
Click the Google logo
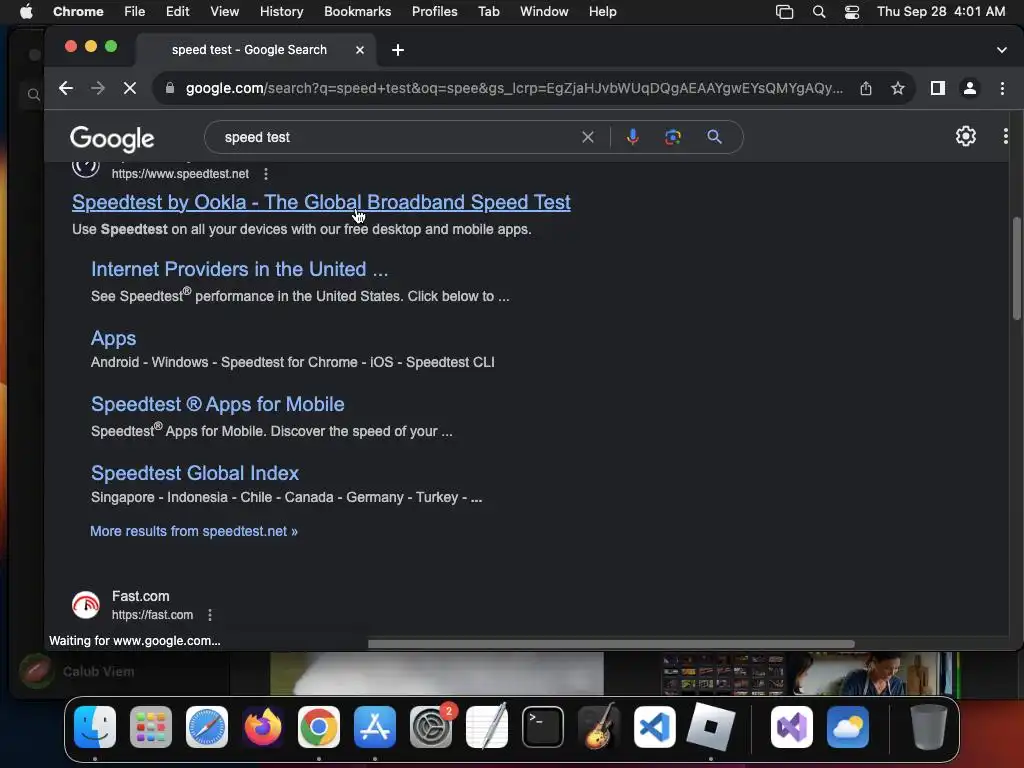point(112,138)
